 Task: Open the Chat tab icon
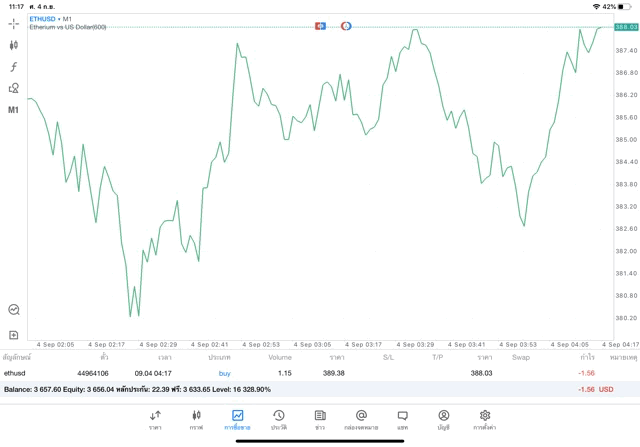click(x=402, y=419)
